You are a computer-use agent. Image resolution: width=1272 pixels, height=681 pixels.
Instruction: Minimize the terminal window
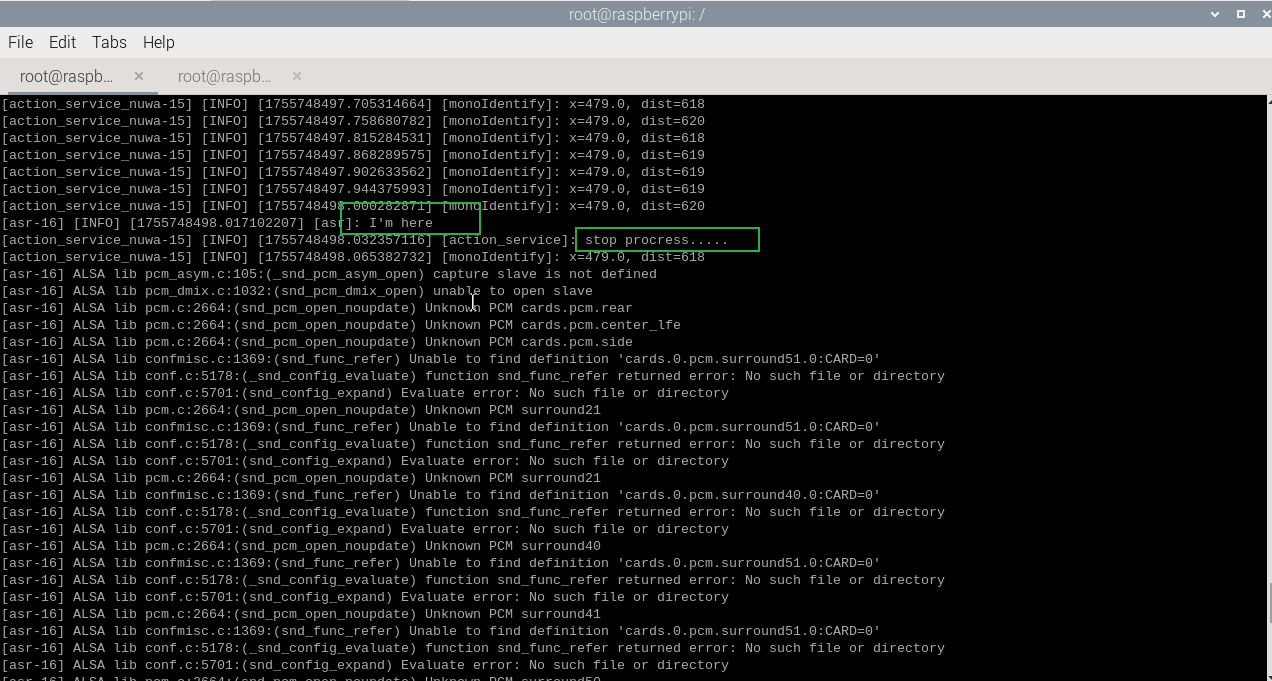pyautogui.click(x=1216, y=13)
